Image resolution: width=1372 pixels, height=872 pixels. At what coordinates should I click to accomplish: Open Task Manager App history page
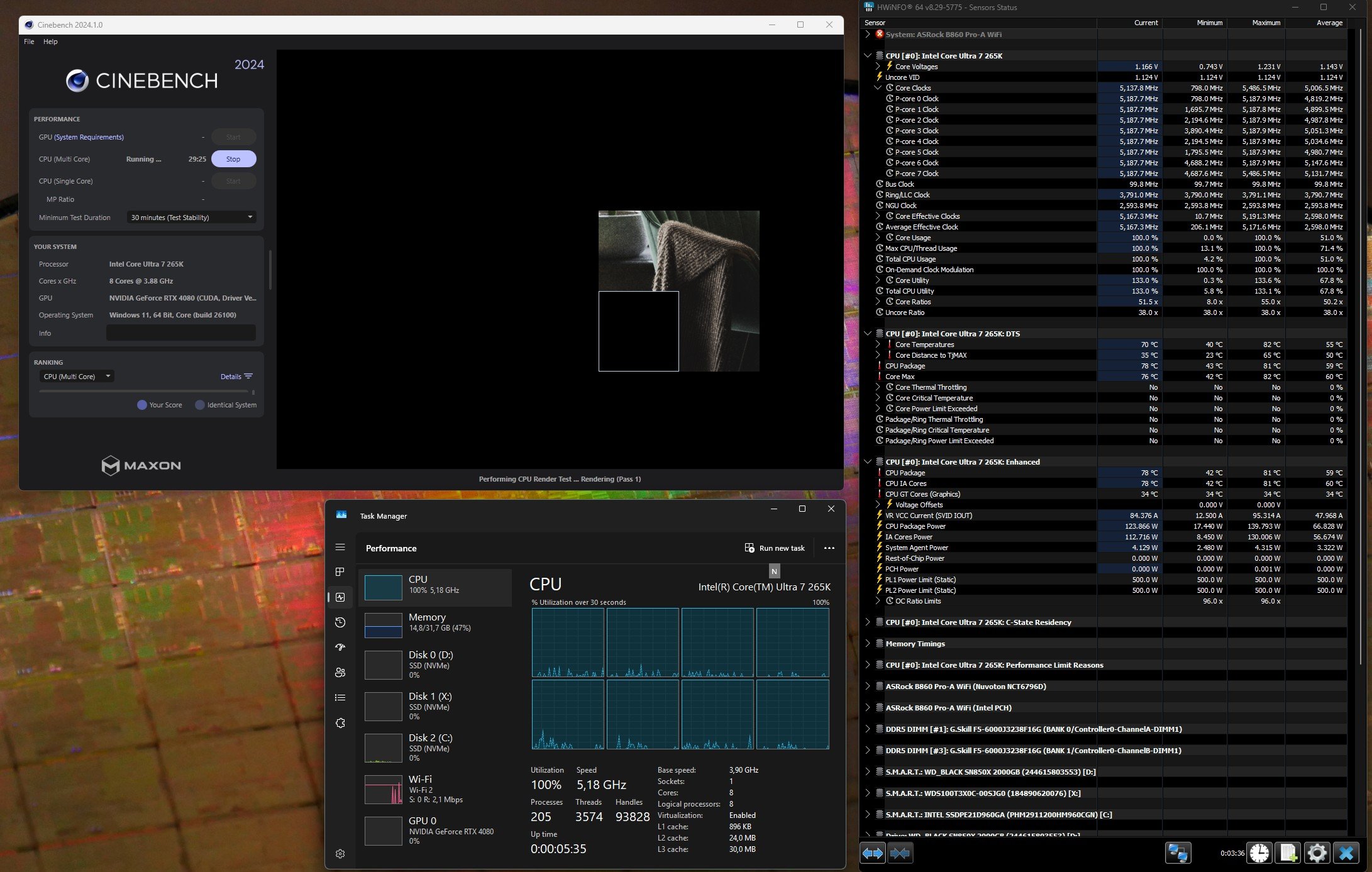[x=340, y=622]
